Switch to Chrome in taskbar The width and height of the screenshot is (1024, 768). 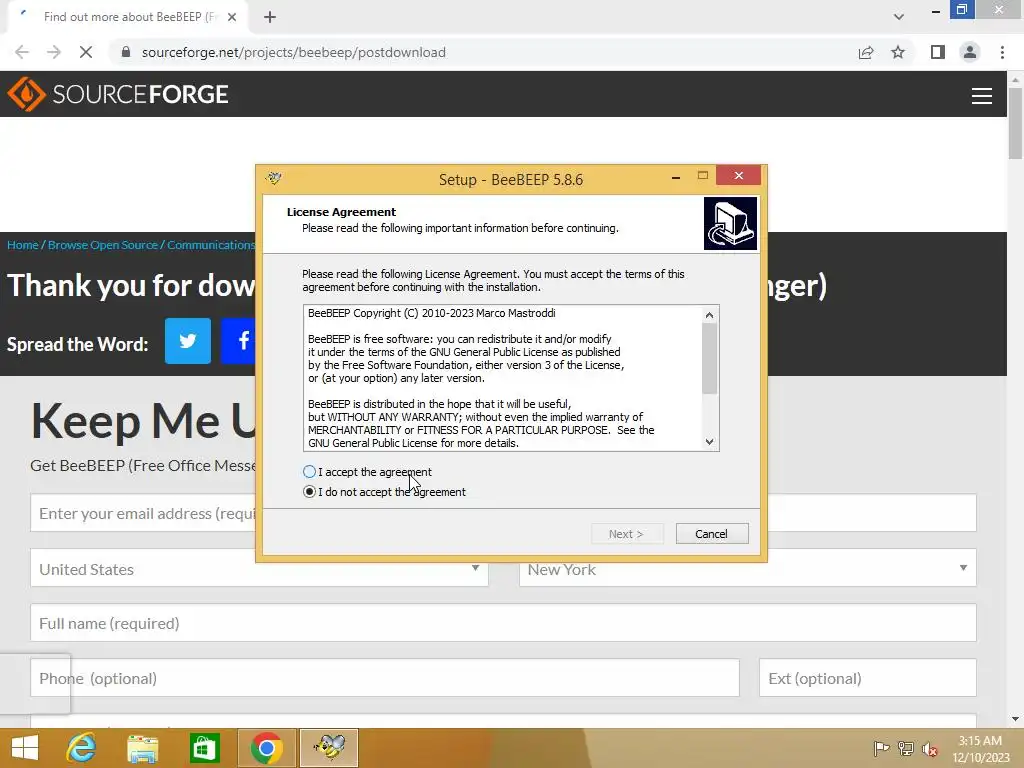pyautogui.click(x=266, y=748)
